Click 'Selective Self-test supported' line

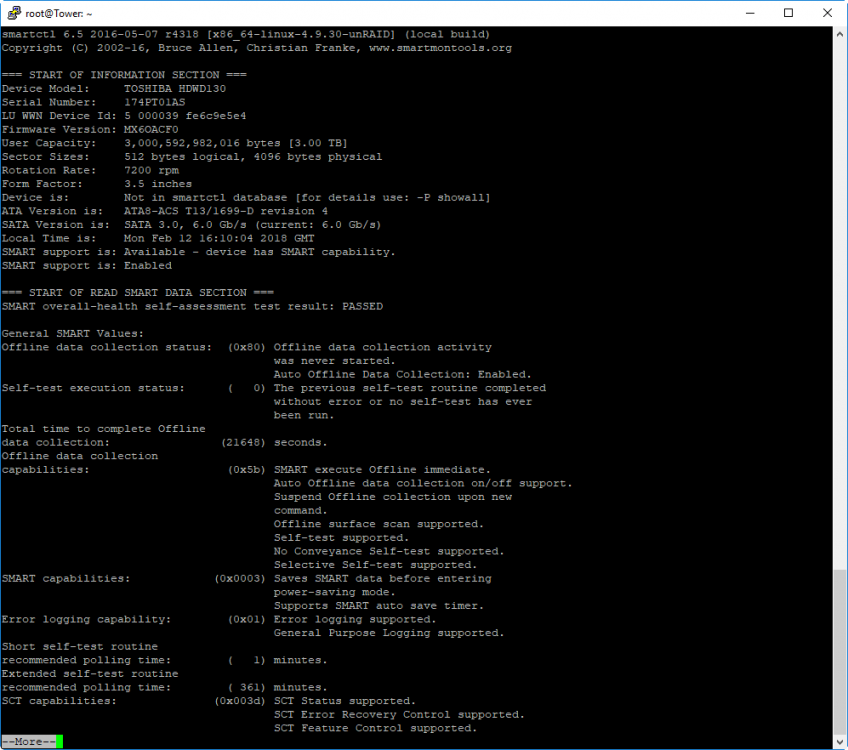point(375,565)
